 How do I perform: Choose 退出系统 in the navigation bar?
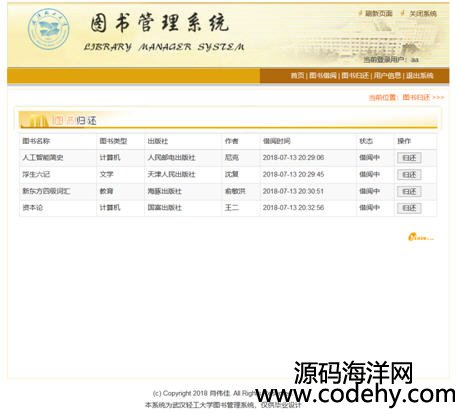click(420, 75)
